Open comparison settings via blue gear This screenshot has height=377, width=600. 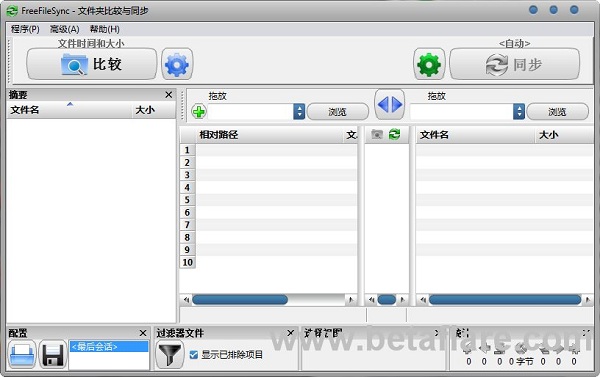click(x=177, y=64)
